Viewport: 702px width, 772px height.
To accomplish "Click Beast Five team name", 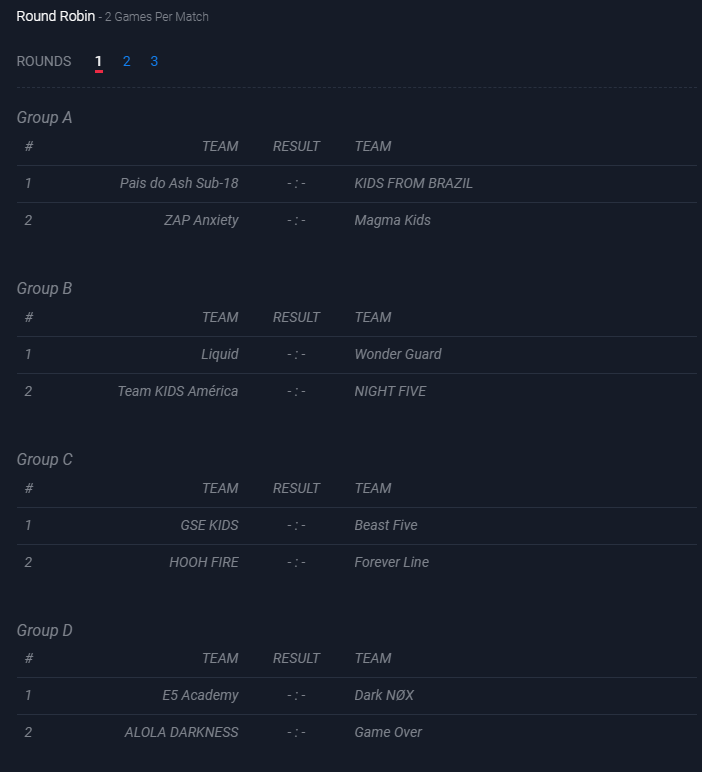I will [386, 525].
